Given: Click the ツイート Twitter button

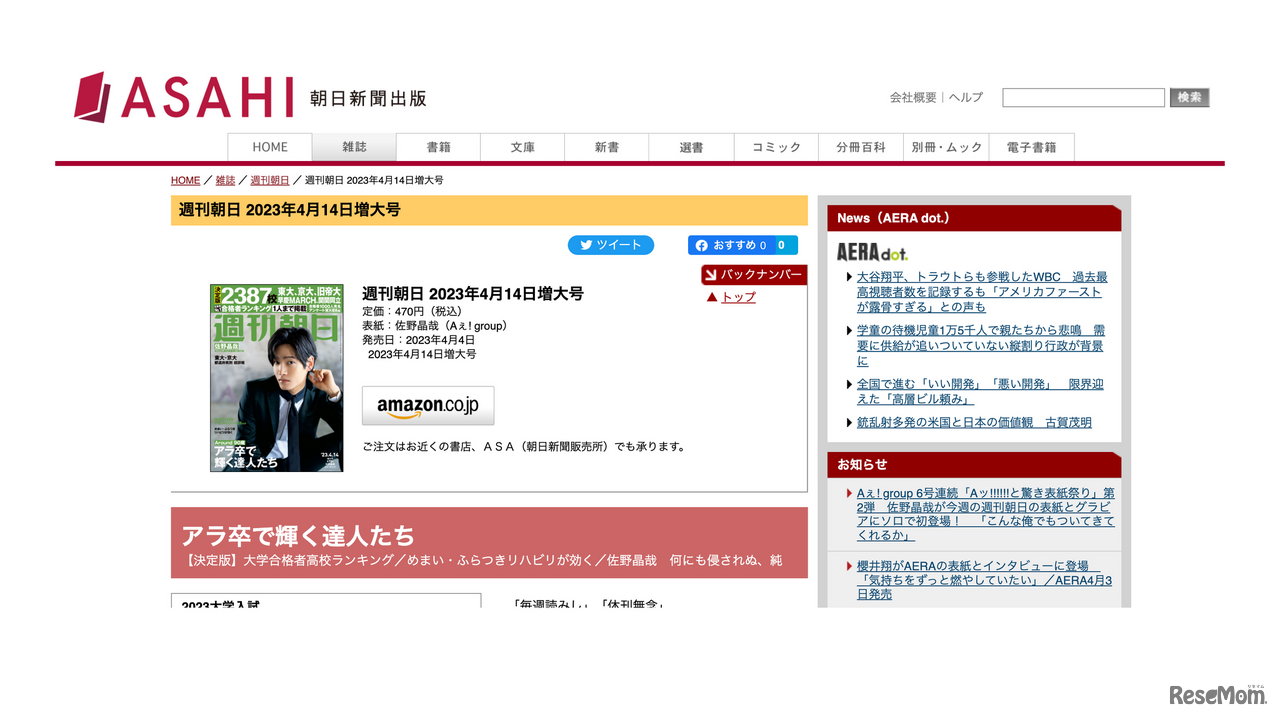Looking at the screenshot, I should [x=611, y=245].
